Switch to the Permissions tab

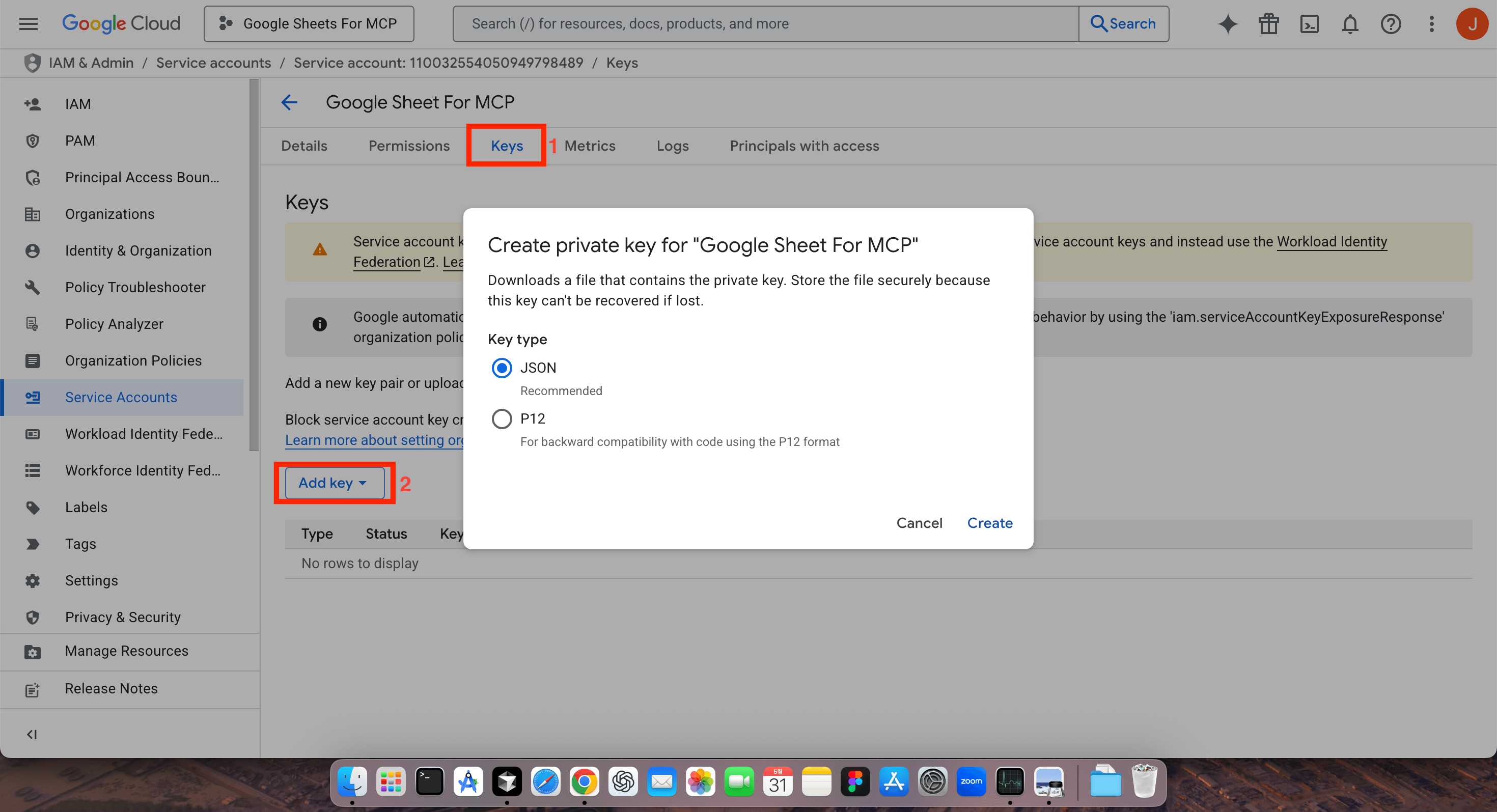pyautogui.click(x=409, y=146)
